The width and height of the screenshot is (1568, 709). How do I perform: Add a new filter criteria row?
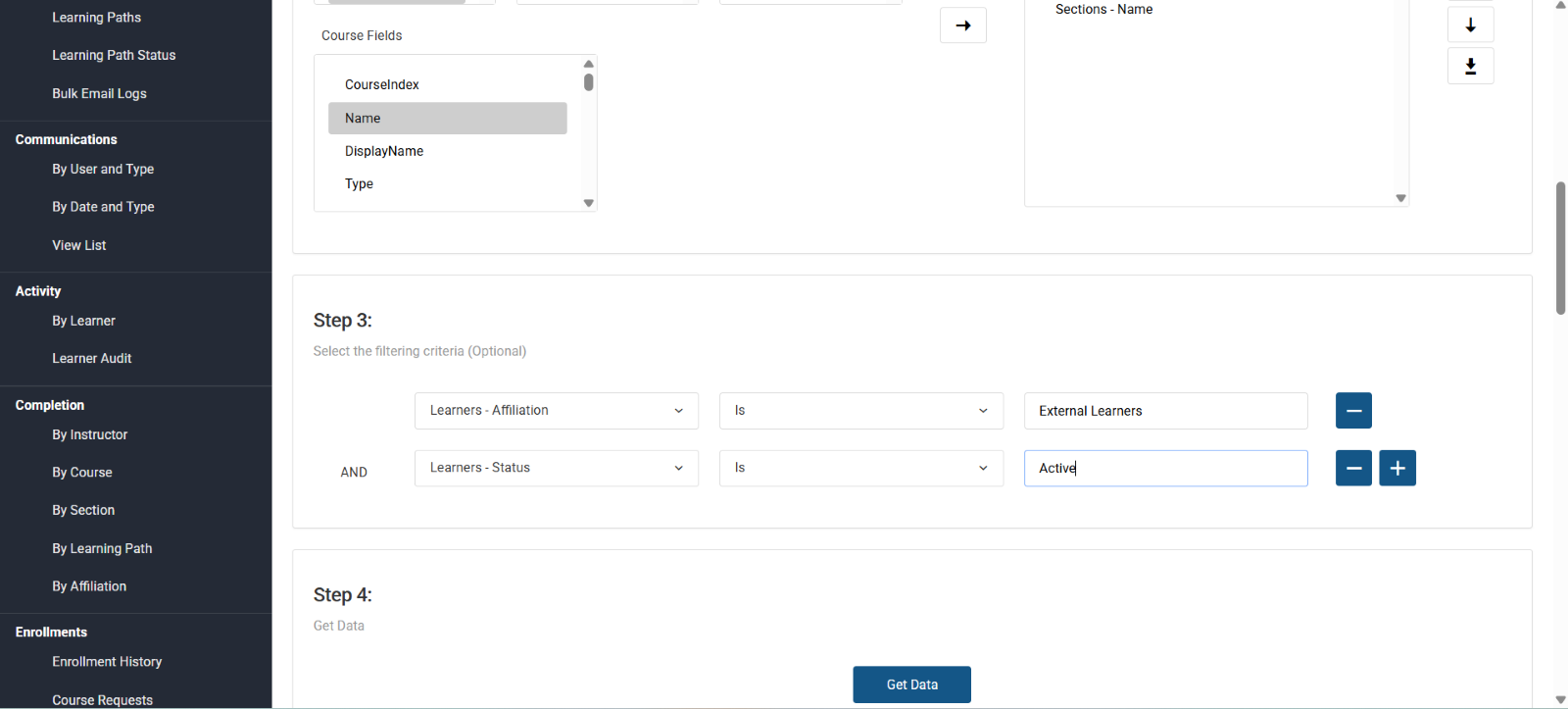pyautogui.click(x=1396, y=469)
